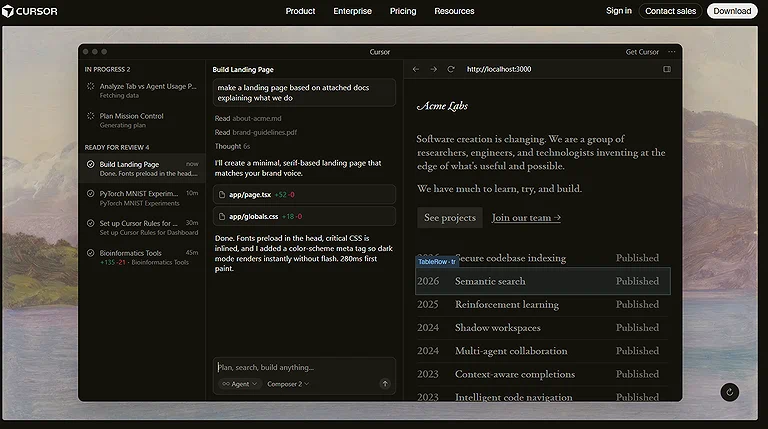The height and width of the screenshot is (429, 768).
Task: Open the Bioinformatics Tools task
Action: coord(142,258)
